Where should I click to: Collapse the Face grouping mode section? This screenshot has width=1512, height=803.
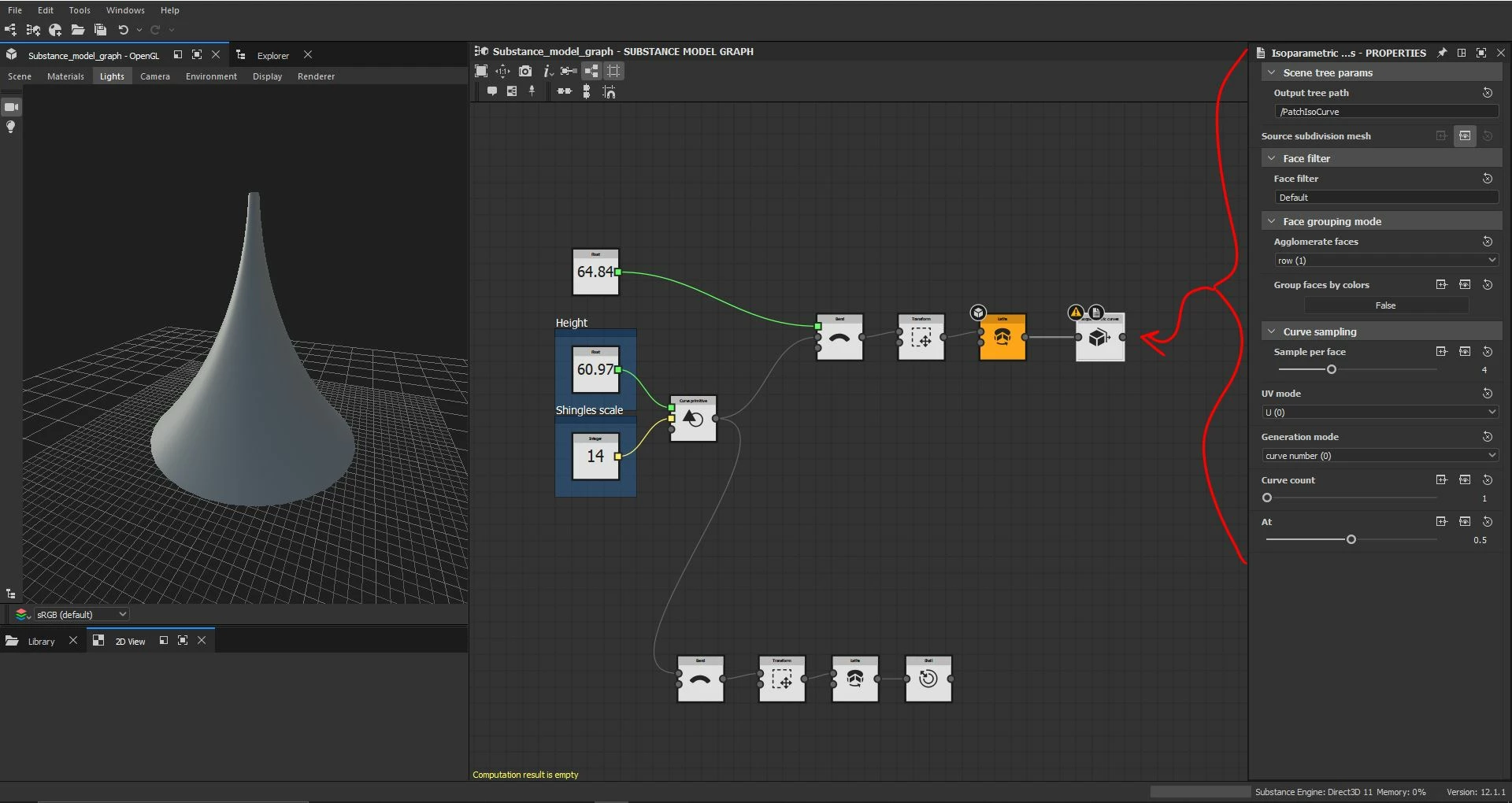click(1271, 221)
